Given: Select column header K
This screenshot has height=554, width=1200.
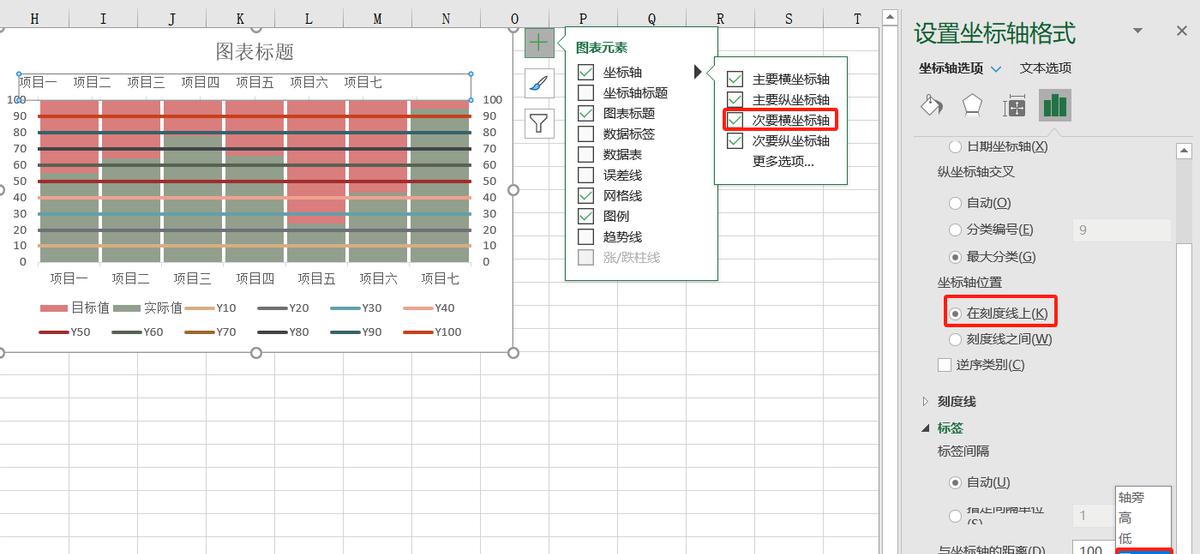Looking at the screenshot, I should click(x=240, y=18).
